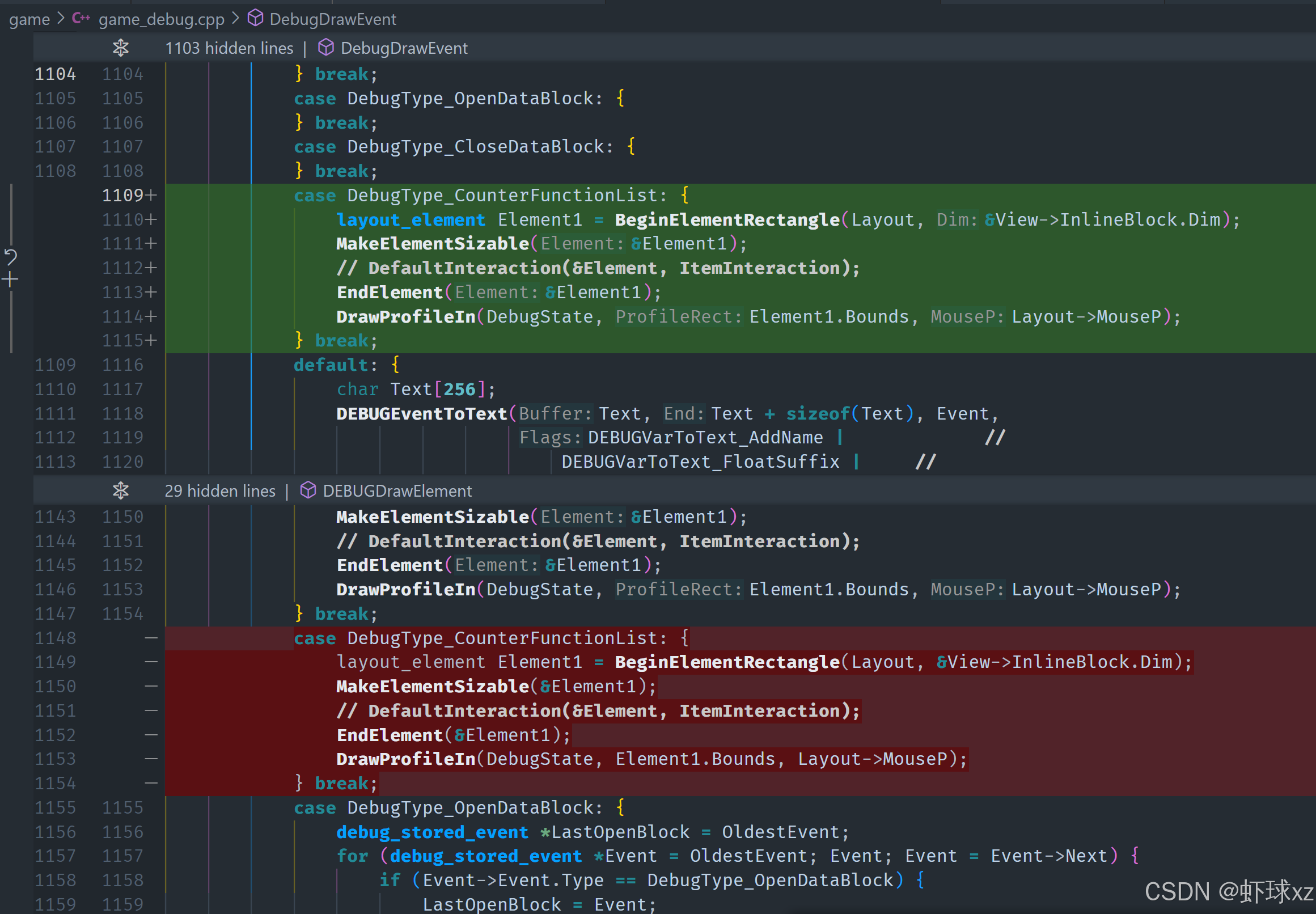Click BeginElementRectangle on added line 1110
The width and height of the screenshot is (1316, 914).
tap(727, 220)
